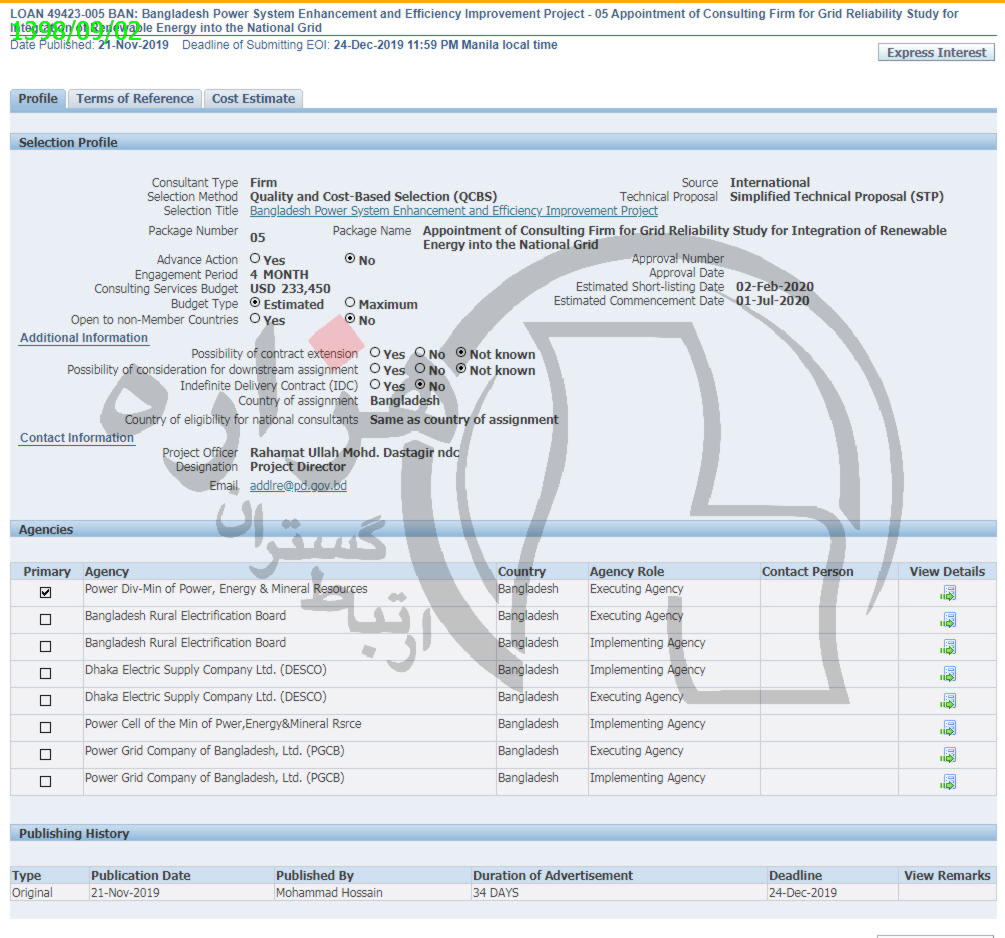The width and height of the screenshot is (1005, 938).
Task: Open details for PGCB Implementing Agency row
Action: pyautogui.click(x=947, y=783)
